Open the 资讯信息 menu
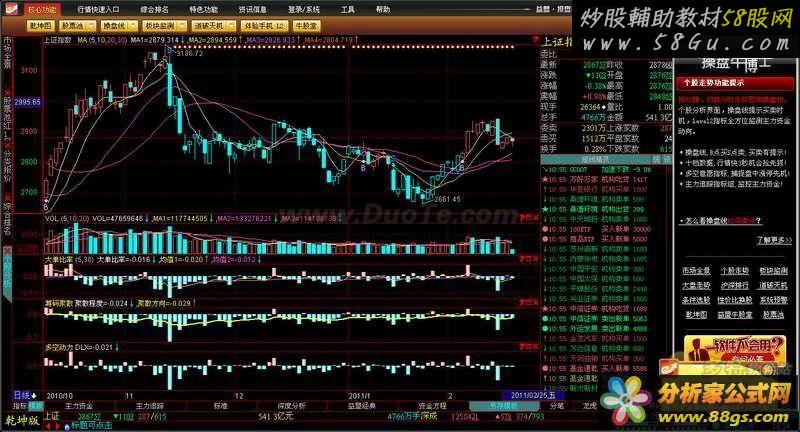Image resolution: width=800 pixels, height=432 pixels. [252, 10]
